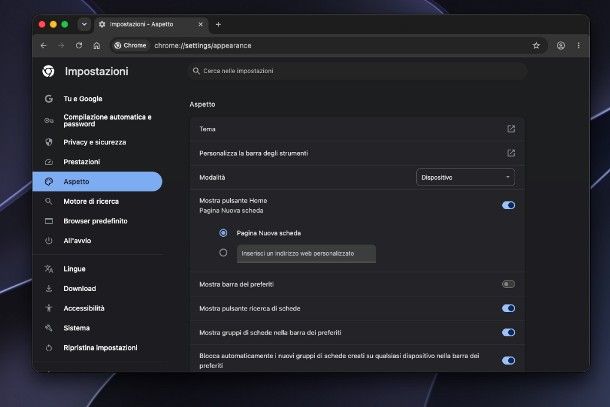Toggle Mostra pulsante Home switch
The height and width of the screenshot is (407, 610).
click(x=508, y=205)
